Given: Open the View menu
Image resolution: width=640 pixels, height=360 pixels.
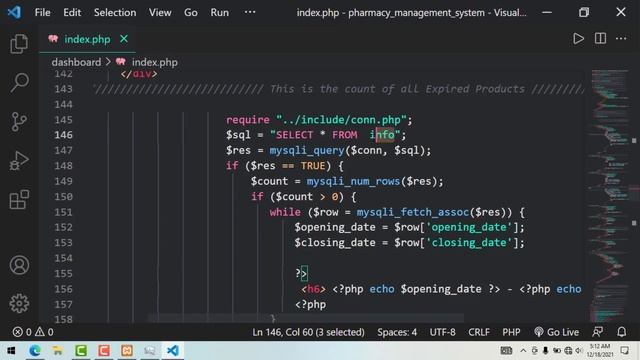Looking at the screenshot, I should (160, 13).
